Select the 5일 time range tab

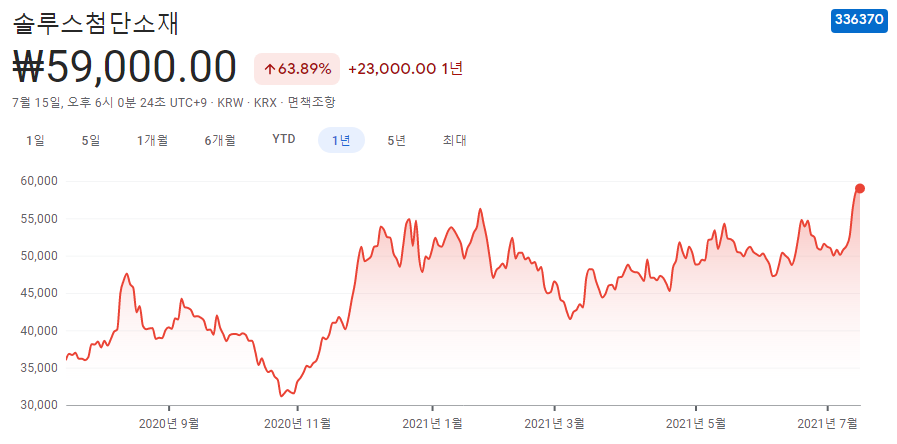(x=91, y=140)
